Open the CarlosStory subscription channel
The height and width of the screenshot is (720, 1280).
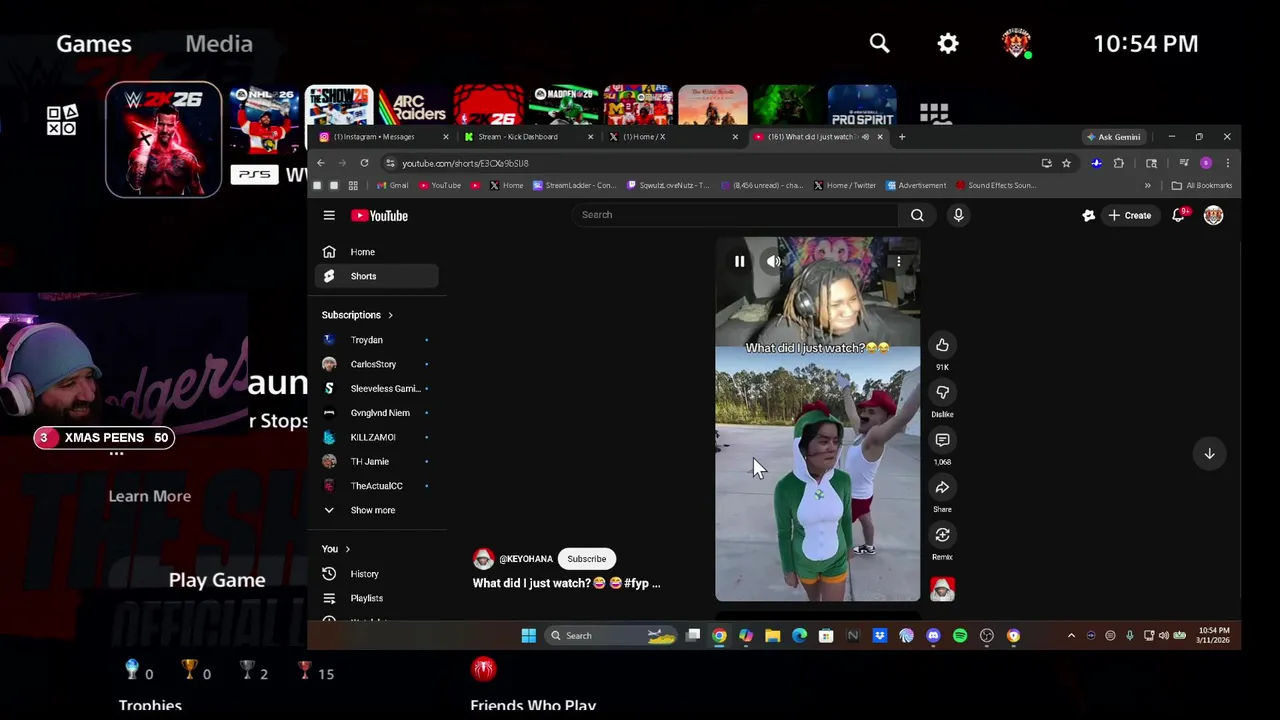tap(376, 364)
